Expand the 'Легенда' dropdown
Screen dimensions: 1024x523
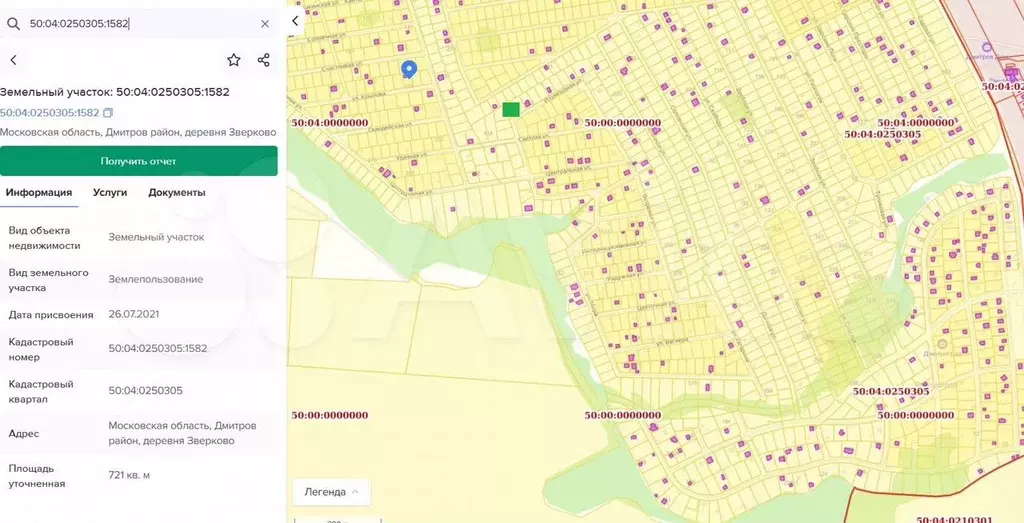tap(332, 492)
